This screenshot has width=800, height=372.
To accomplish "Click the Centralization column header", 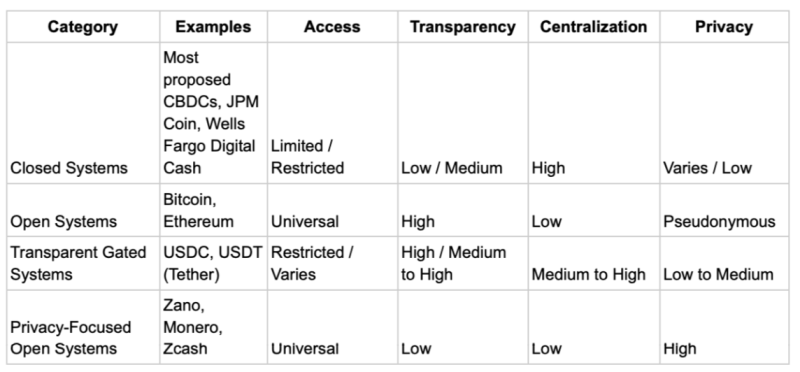I will pos(594,27).
